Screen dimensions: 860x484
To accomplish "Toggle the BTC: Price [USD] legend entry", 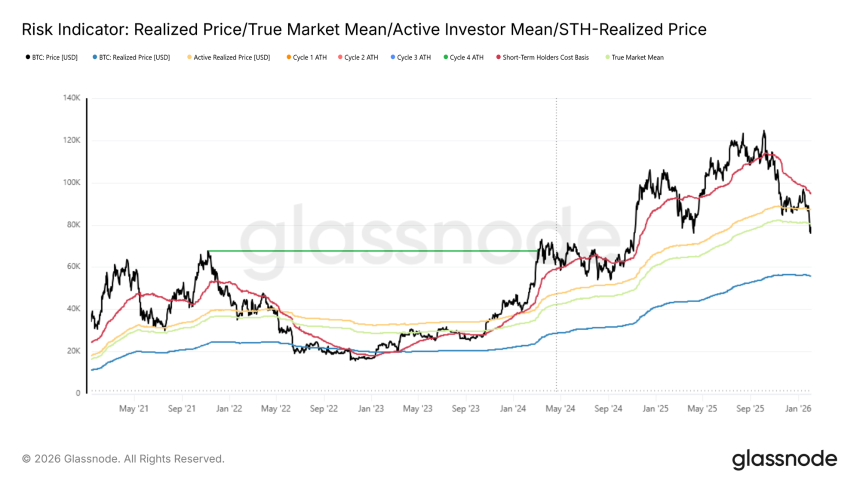I will point(52,57).
